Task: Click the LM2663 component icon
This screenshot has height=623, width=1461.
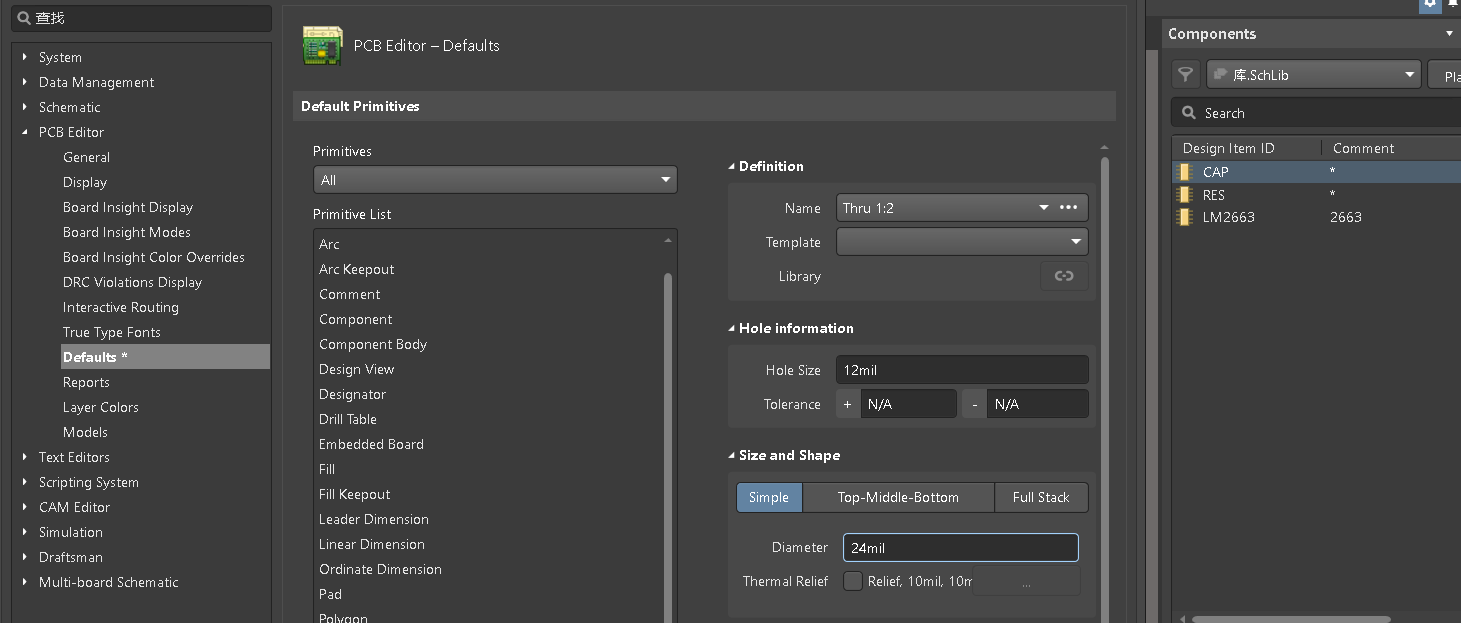Action: (1186, 217)
